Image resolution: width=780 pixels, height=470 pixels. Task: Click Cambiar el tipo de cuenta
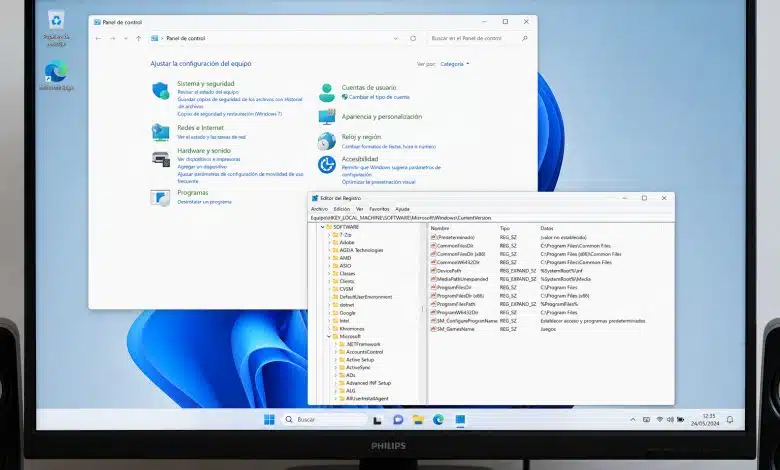click(x=379, y=97)
